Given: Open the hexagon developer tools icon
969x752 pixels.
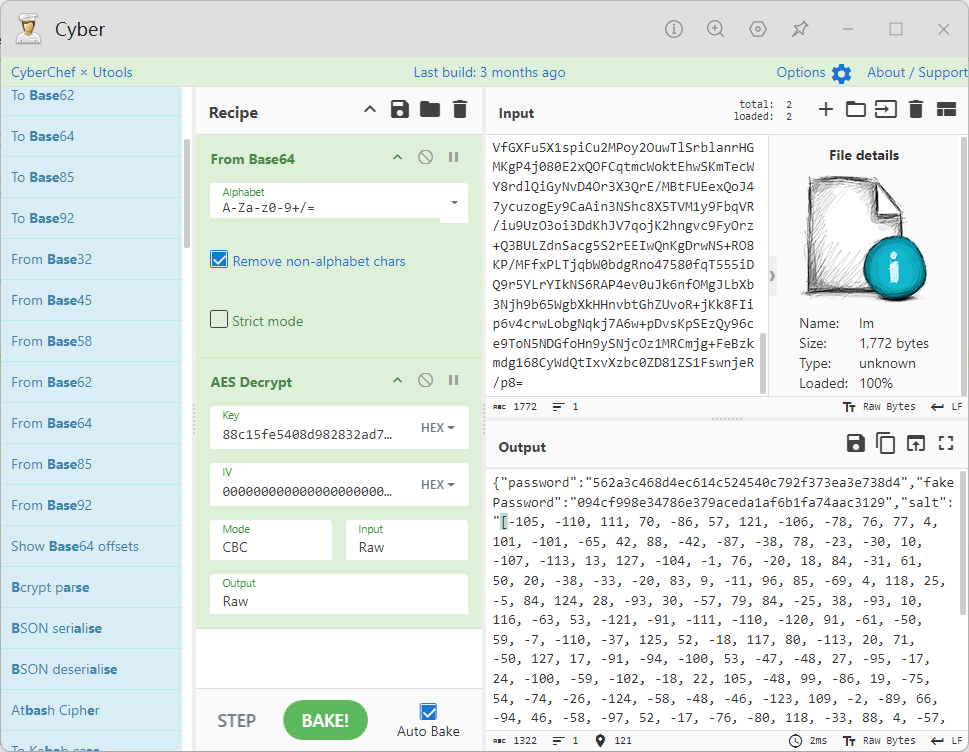Looking at the screenshot, I should coord(758,29).
